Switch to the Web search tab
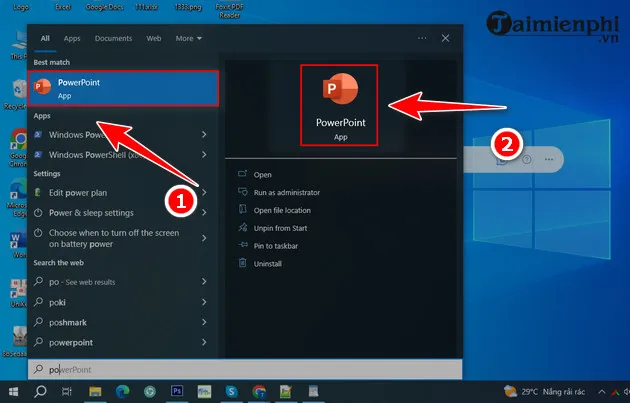 tap(153, 38)
